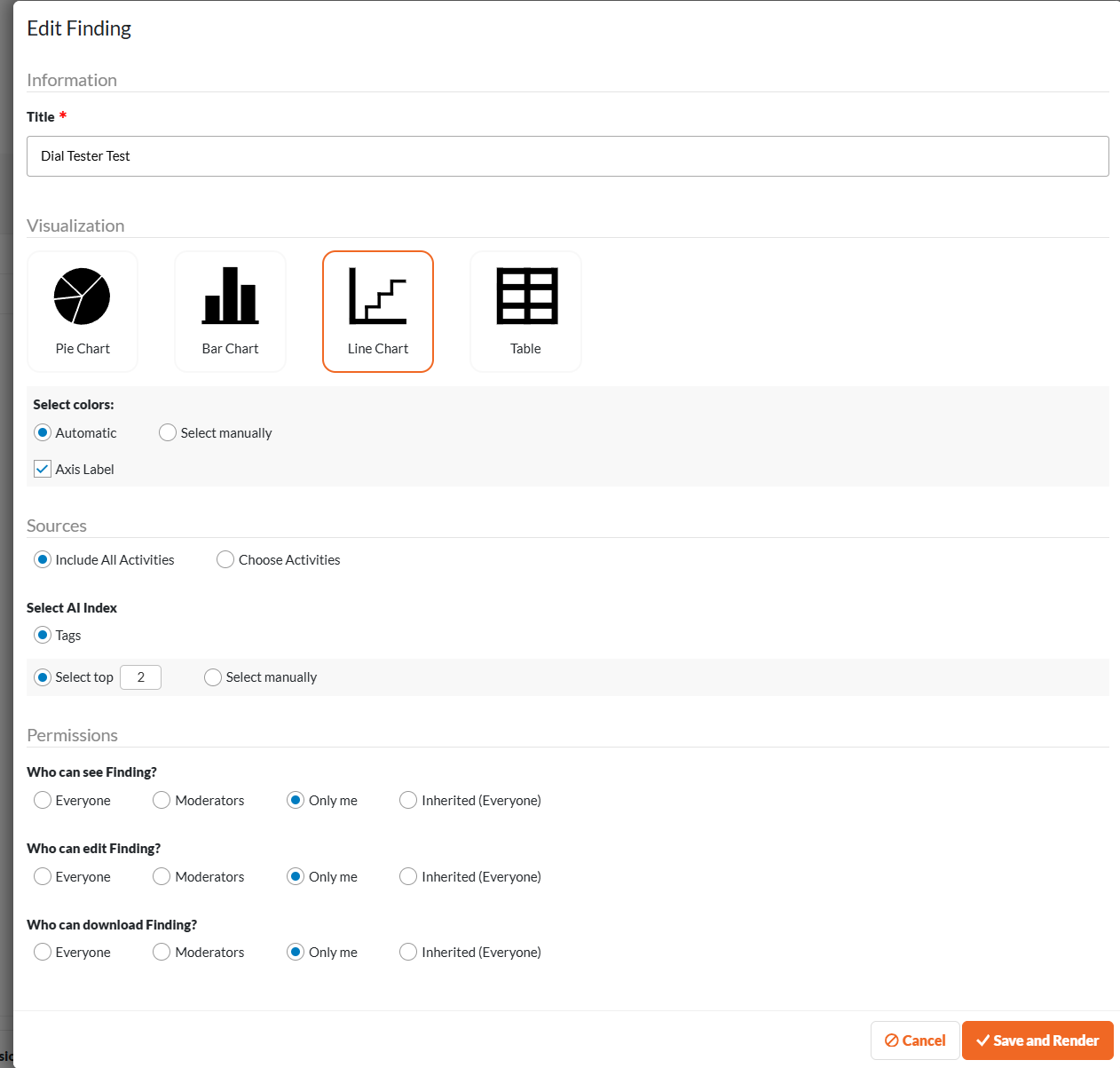Viewport: 1120px width, 1068px height.
Task: Select the Tags AI index option
Action: [43, 635]
